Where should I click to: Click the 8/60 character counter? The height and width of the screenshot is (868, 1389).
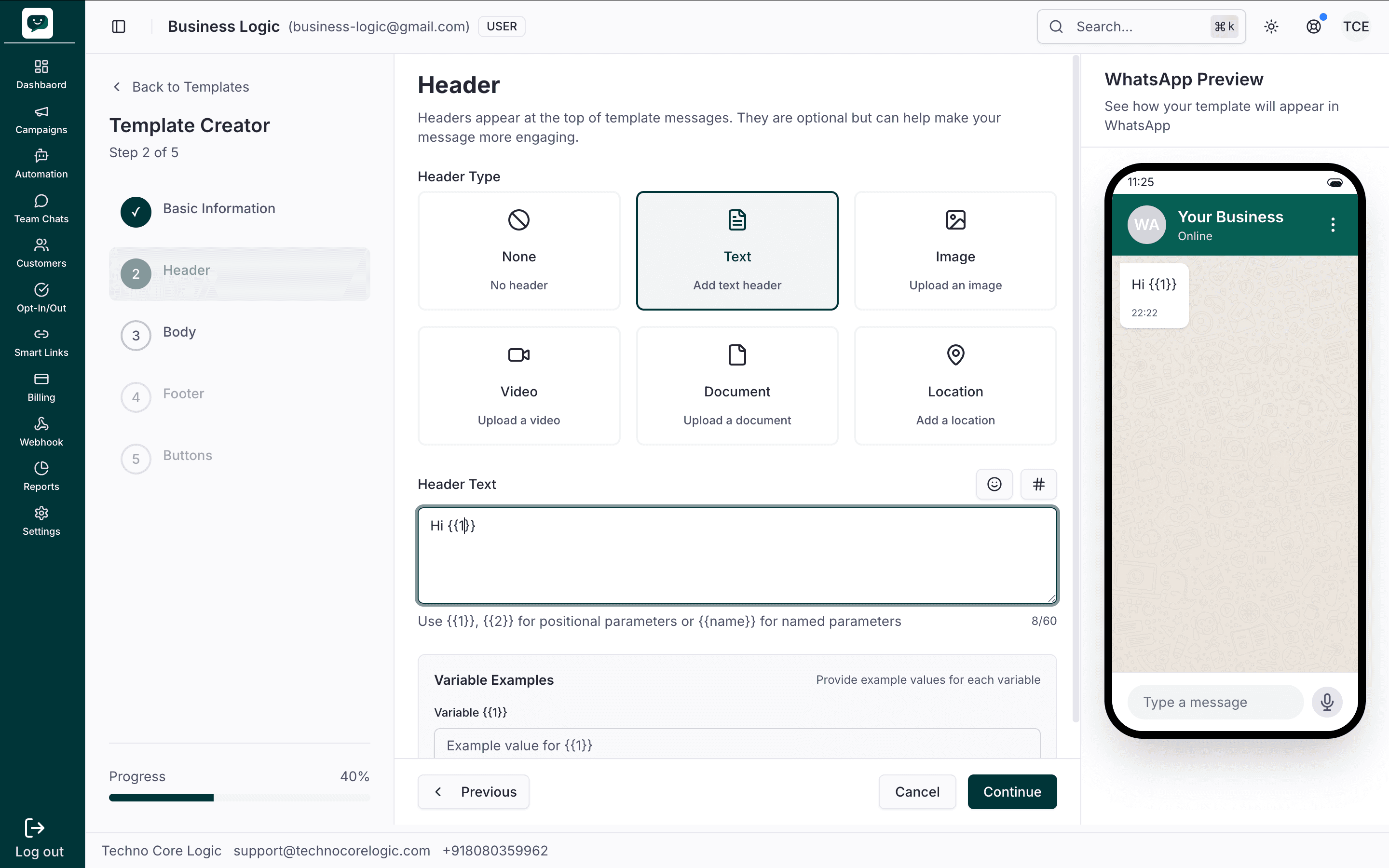point(1044,621)
